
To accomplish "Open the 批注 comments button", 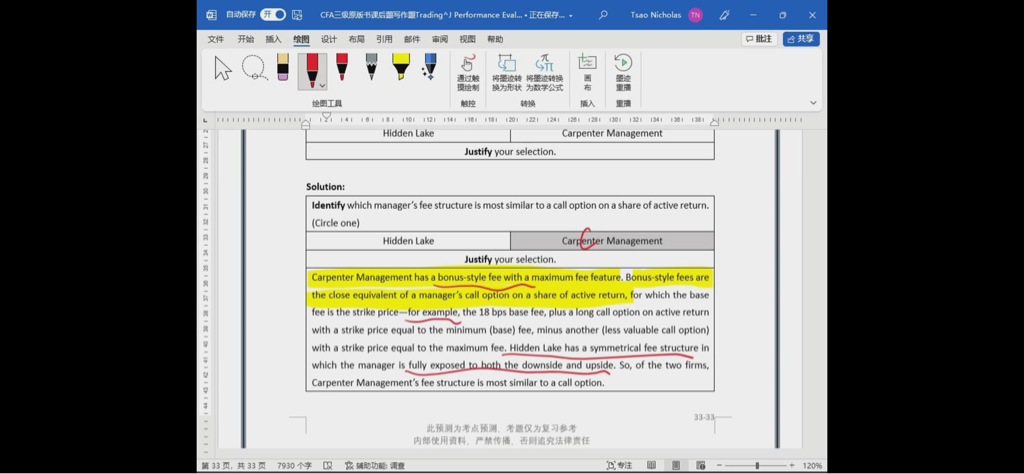I will pos(759,39).
